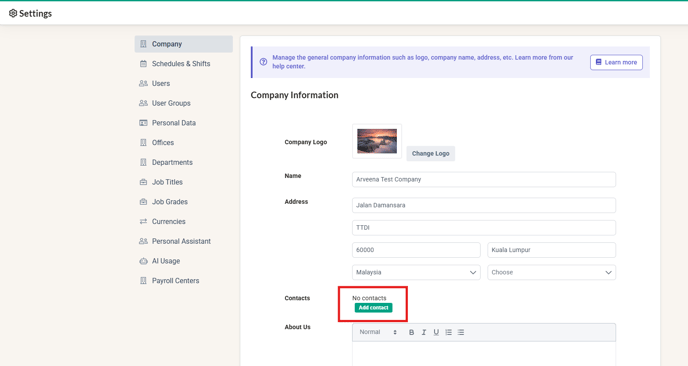Open Job Titles settings
This screenshot has width=688, height=366.
pos(183,182)
